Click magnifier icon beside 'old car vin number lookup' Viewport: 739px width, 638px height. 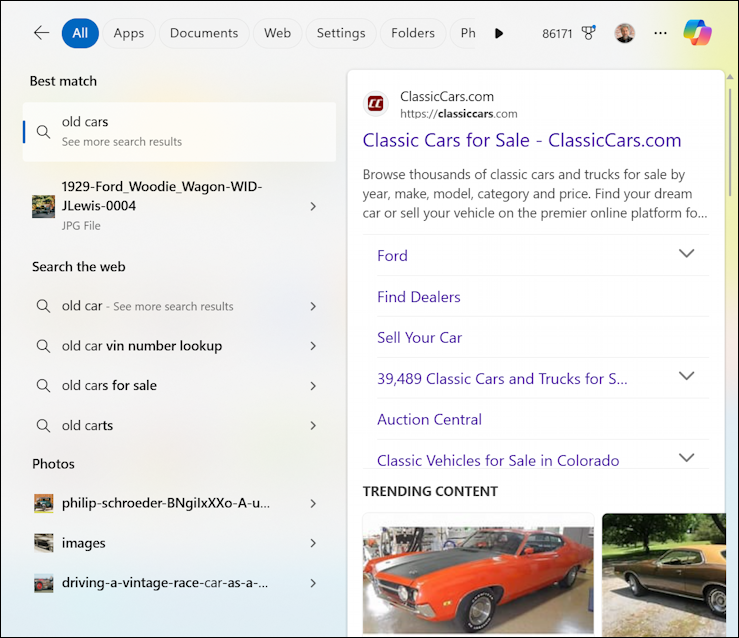pyautogui.click(x=43, y=346)
